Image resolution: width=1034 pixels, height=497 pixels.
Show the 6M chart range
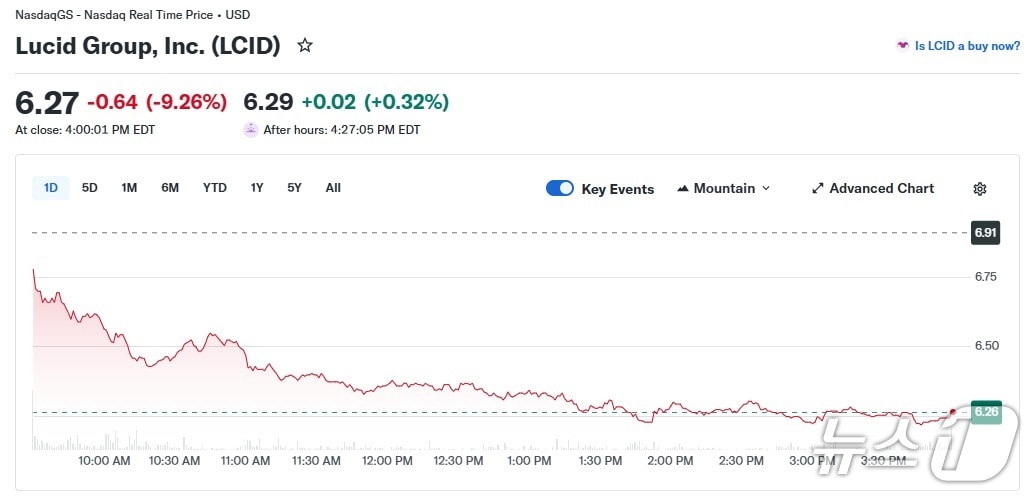point(170,188)
